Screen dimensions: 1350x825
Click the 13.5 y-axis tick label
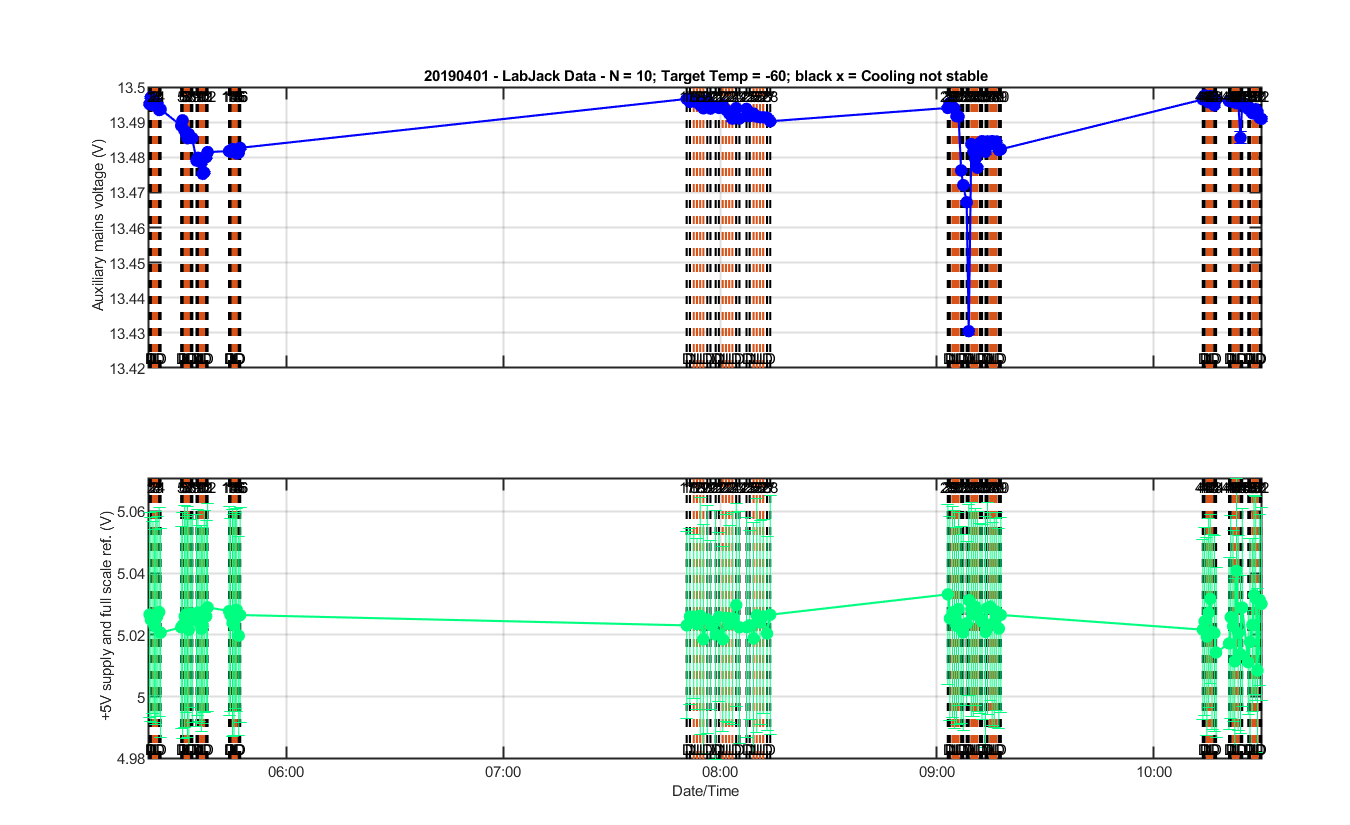[131, 88]
